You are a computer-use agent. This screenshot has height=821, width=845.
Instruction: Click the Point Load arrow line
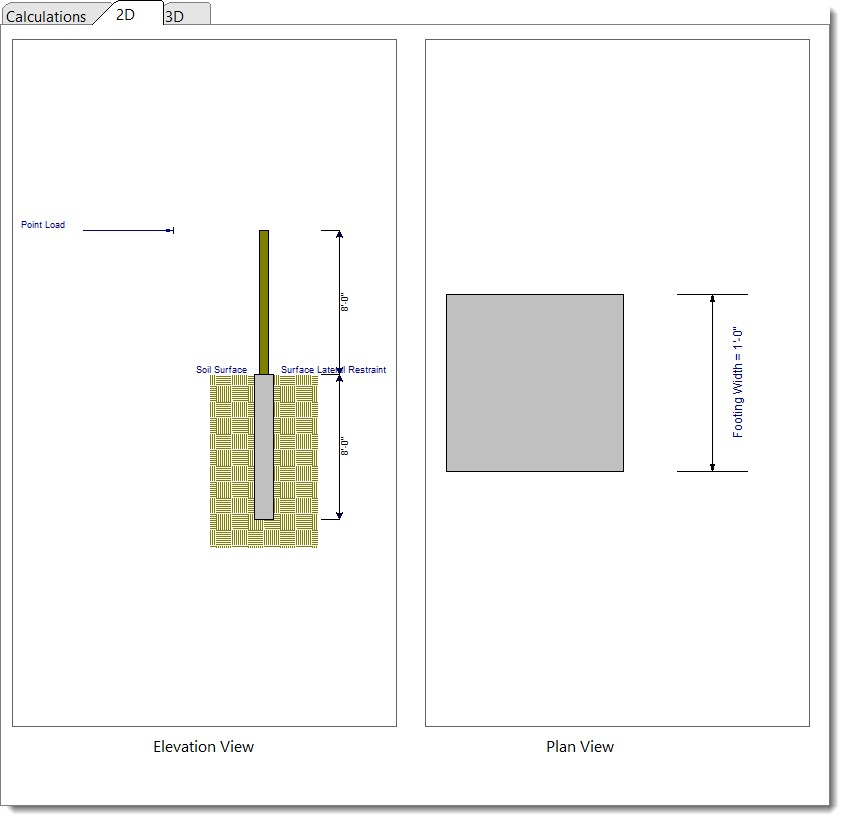coord(127,231)
